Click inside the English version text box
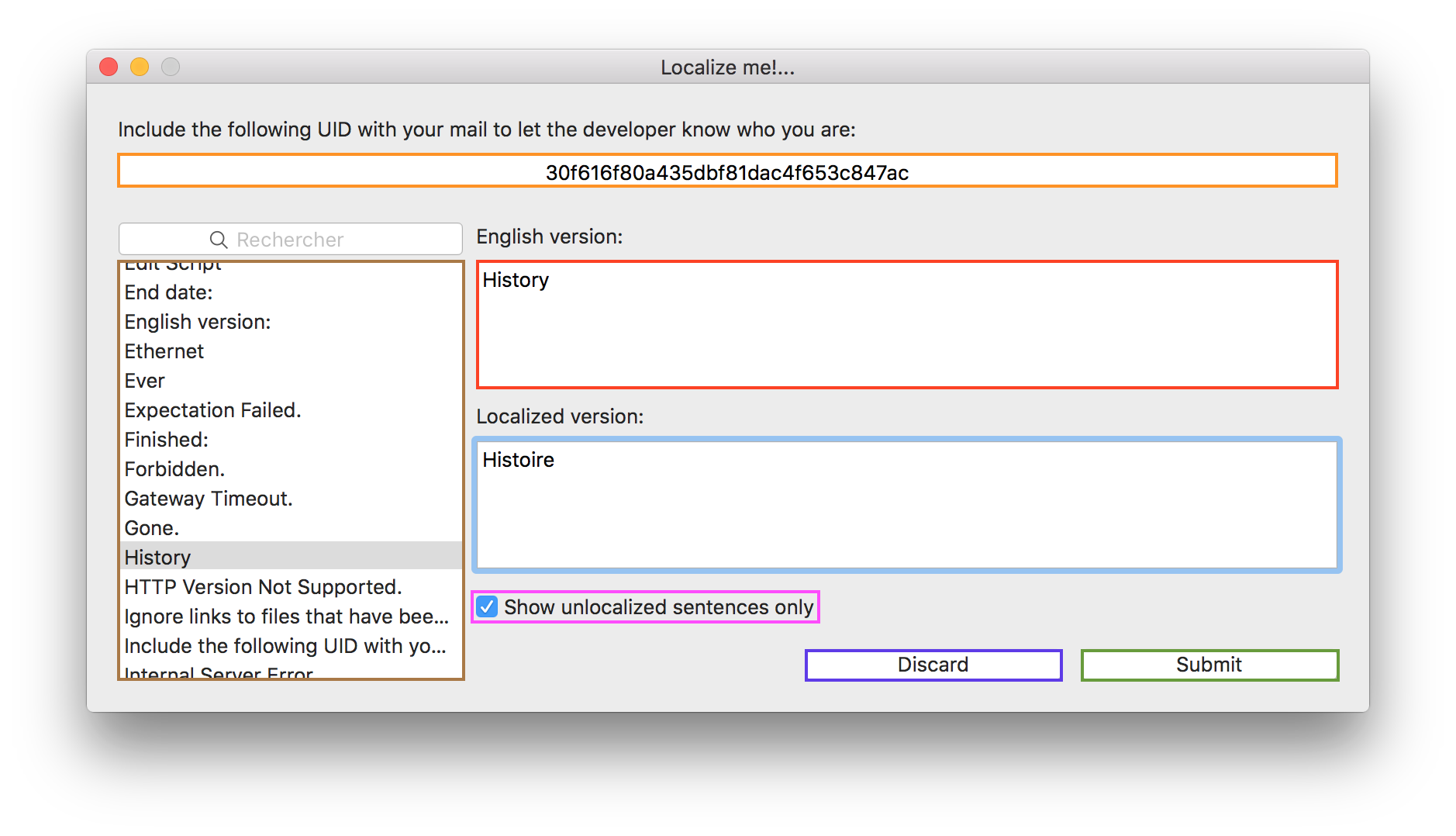This screenshot has height=836, width=1456. coord(906,325)
